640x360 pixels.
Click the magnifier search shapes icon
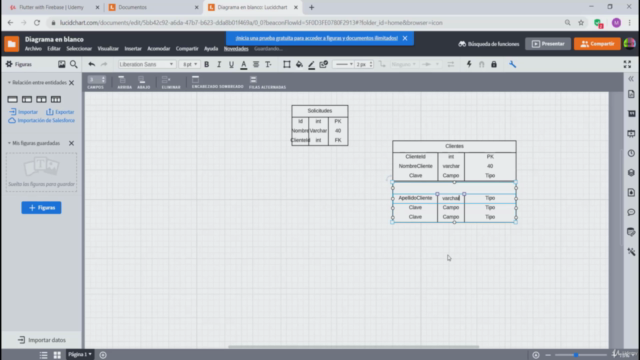pos(73,64)
